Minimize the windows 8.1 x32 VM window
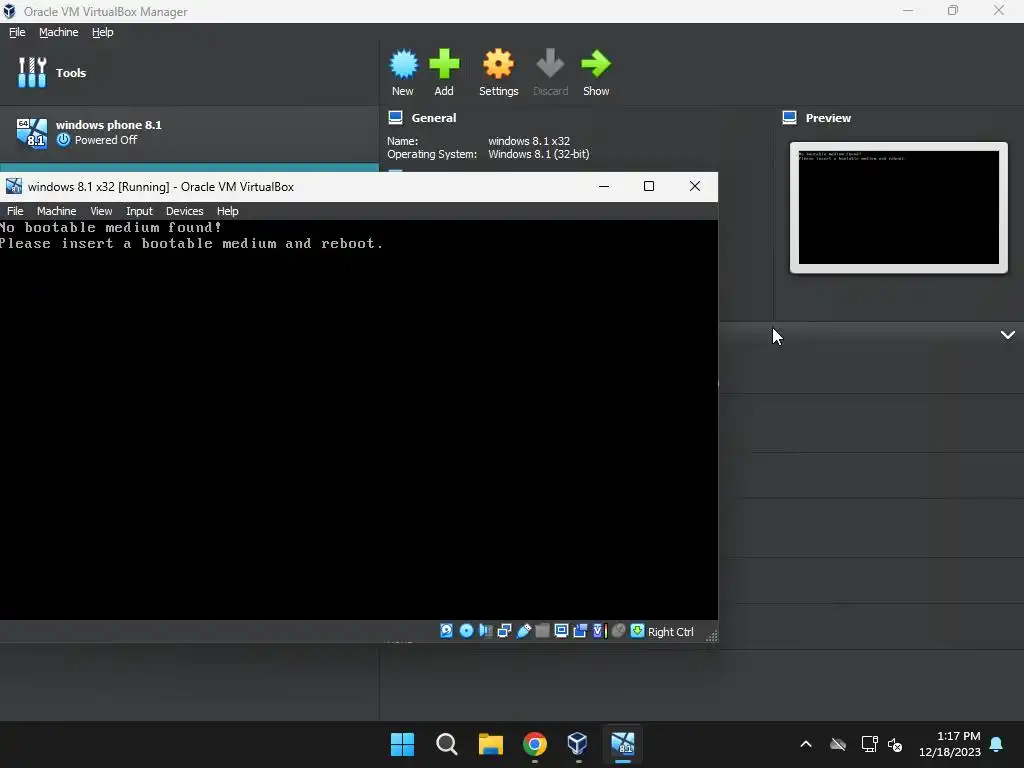This screenshot has width=1024, height=768. tap(604, 186)
